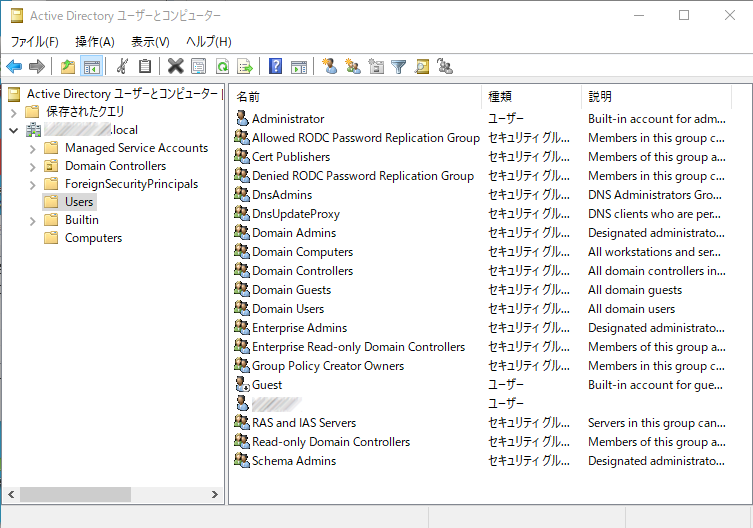Select the root Active Directory tree node
The image size is (753, 528).
(122, 94)
